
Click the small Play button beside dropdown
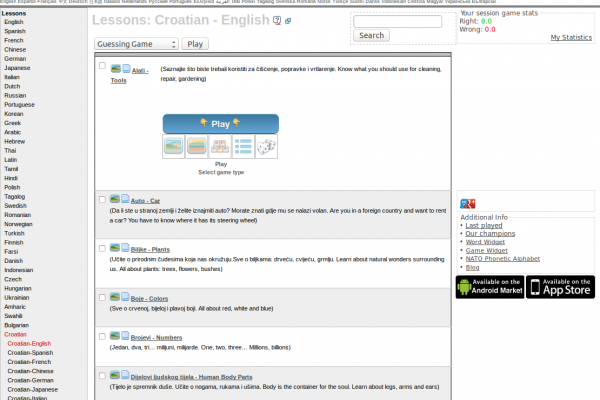195,44
